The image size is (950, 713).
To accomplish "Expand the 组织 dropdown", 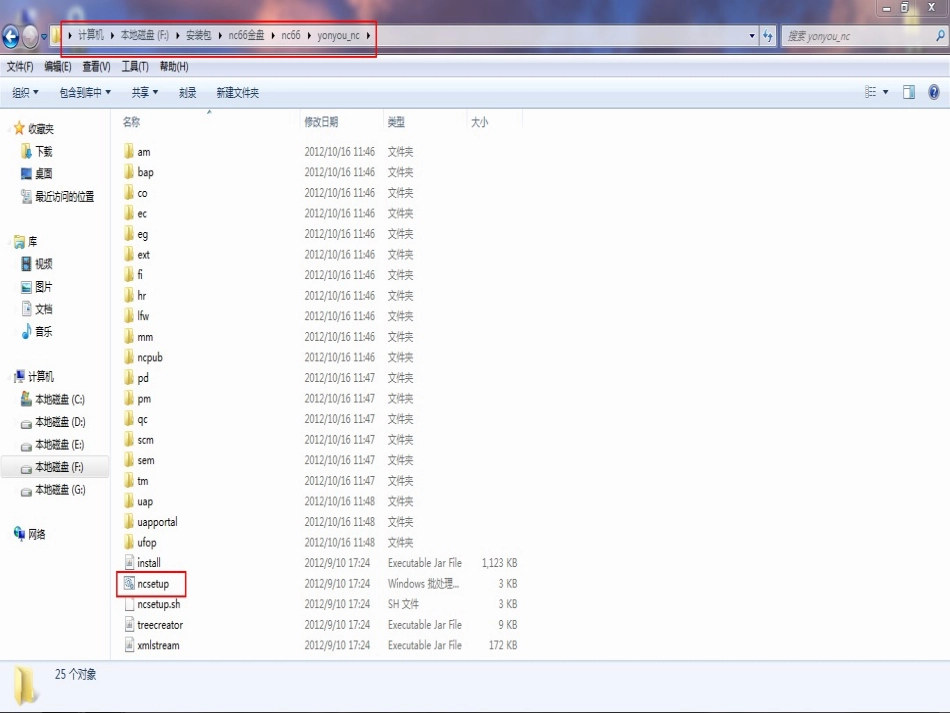I will (25, 93).
